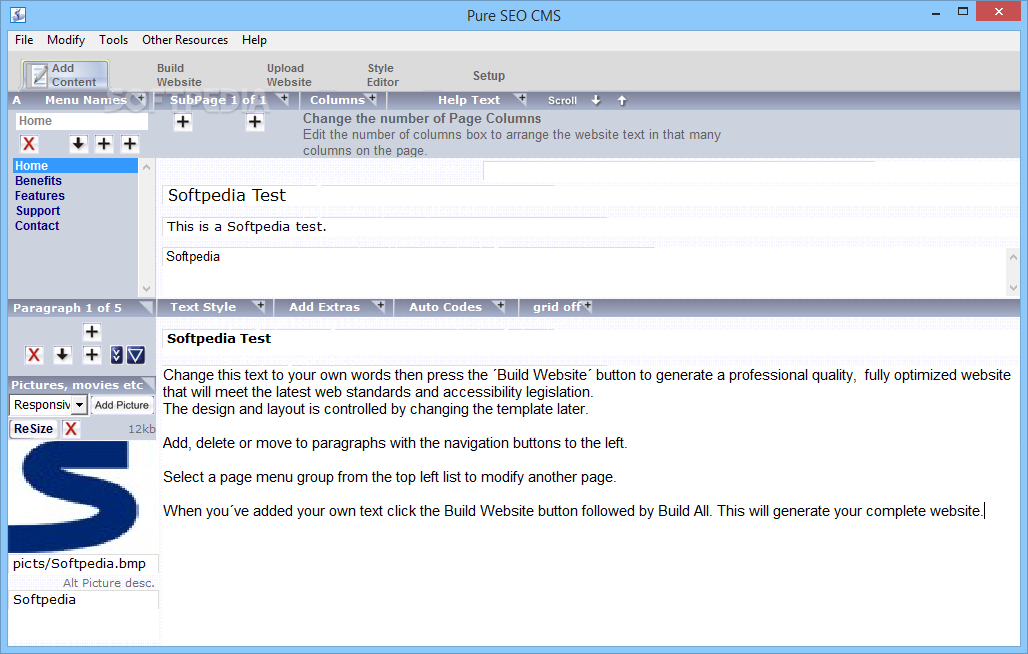Delete menu page with red X under Home field

click(28, 144)
